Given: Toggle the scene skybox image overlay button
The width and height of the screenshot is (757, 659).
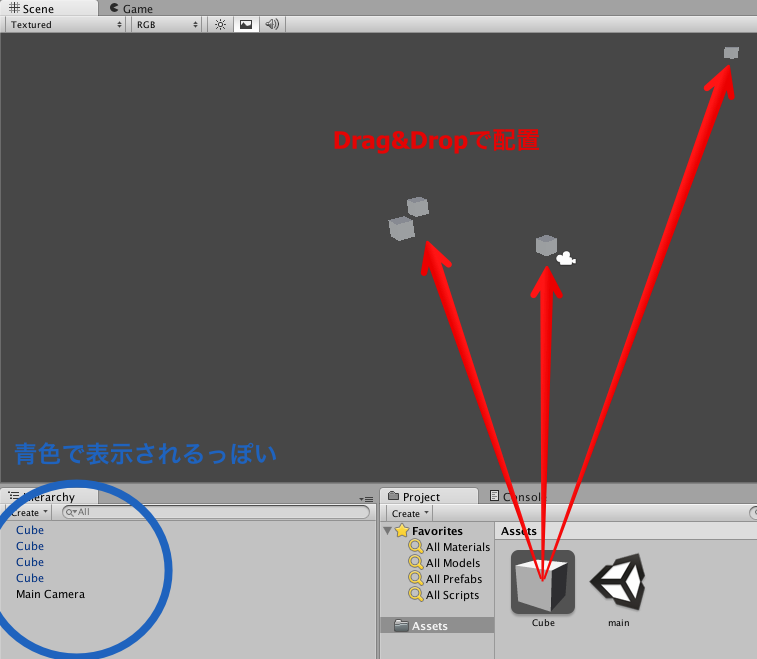Looking at the screenshot, I should [x=246, y=25].
